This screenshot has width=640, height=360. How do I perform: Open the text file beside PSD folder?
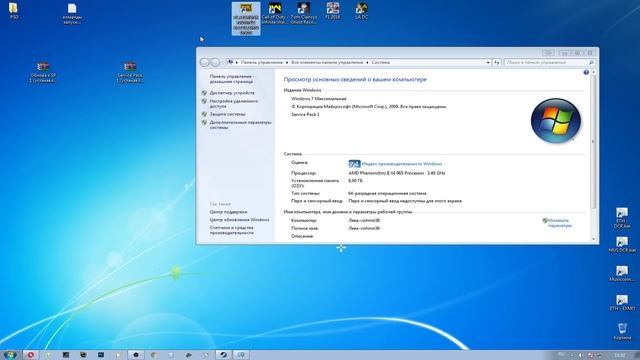(x=72, y=13)
